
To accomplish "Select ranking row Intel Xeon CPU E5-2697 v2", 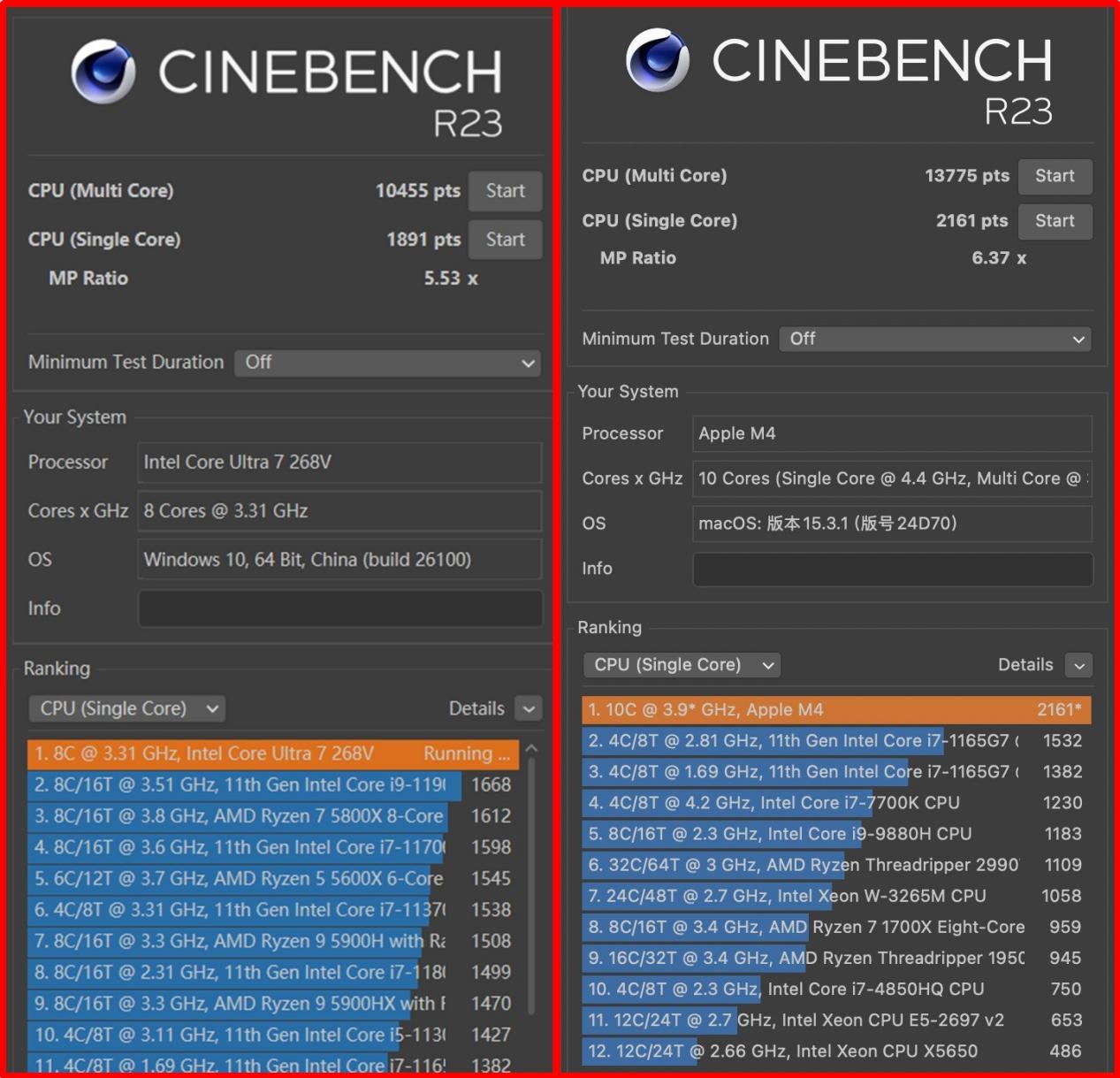I will (x=836, y=1020).
